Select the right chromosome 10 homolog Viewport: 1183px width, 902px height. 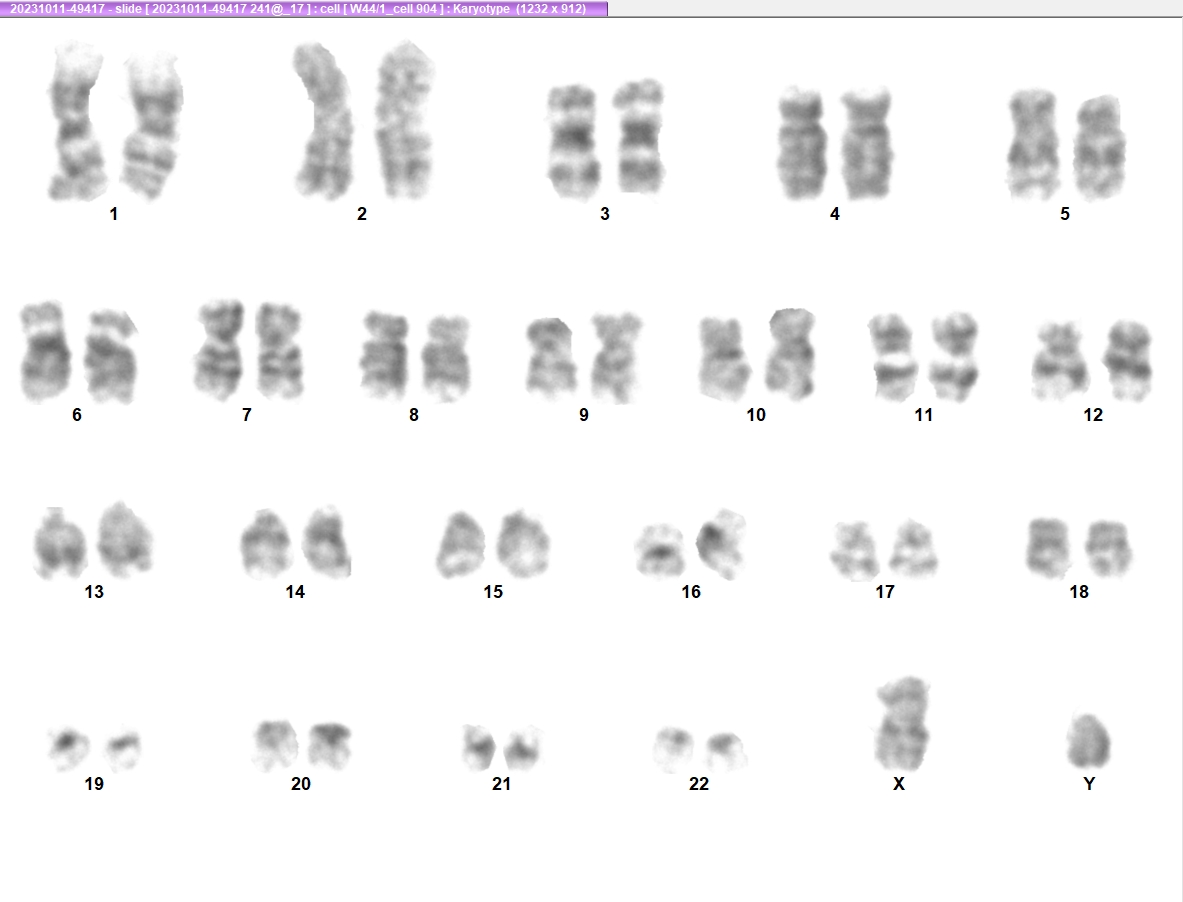[x=791, y=354]
